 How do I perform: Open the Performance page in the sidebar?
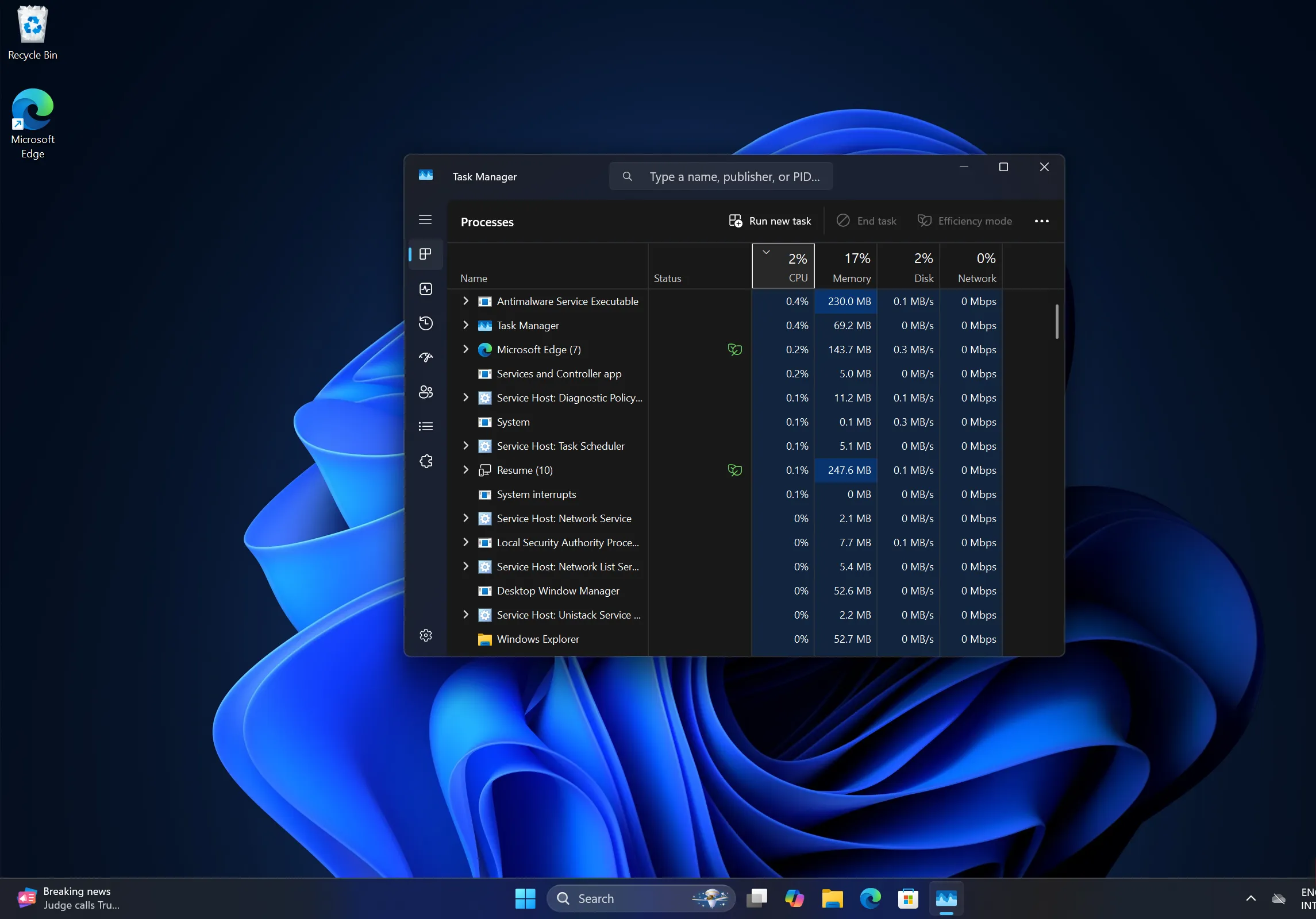[x=425, y=289]
